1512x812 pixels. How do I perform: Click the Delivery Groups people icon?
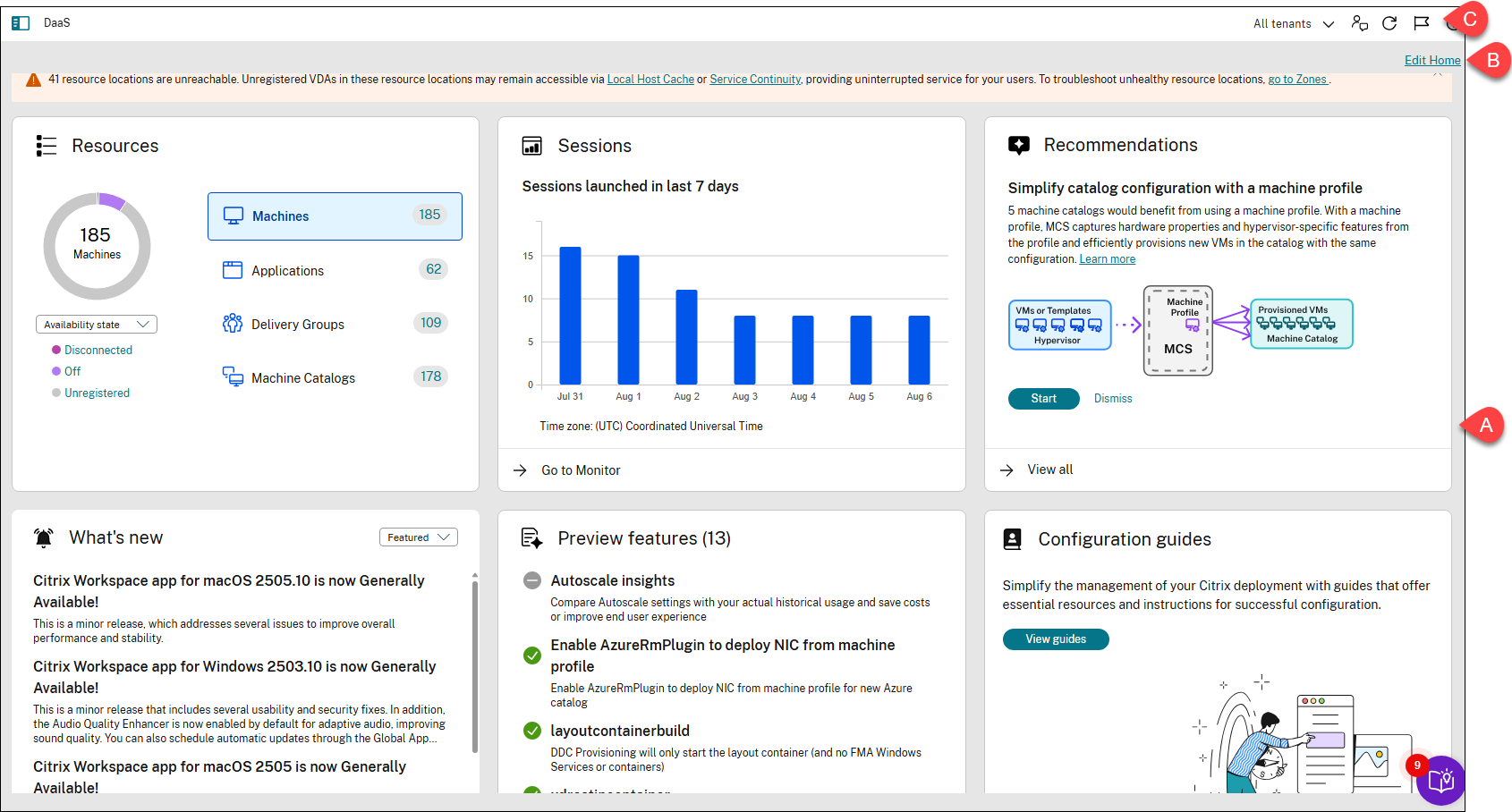(x=233, y=324)
